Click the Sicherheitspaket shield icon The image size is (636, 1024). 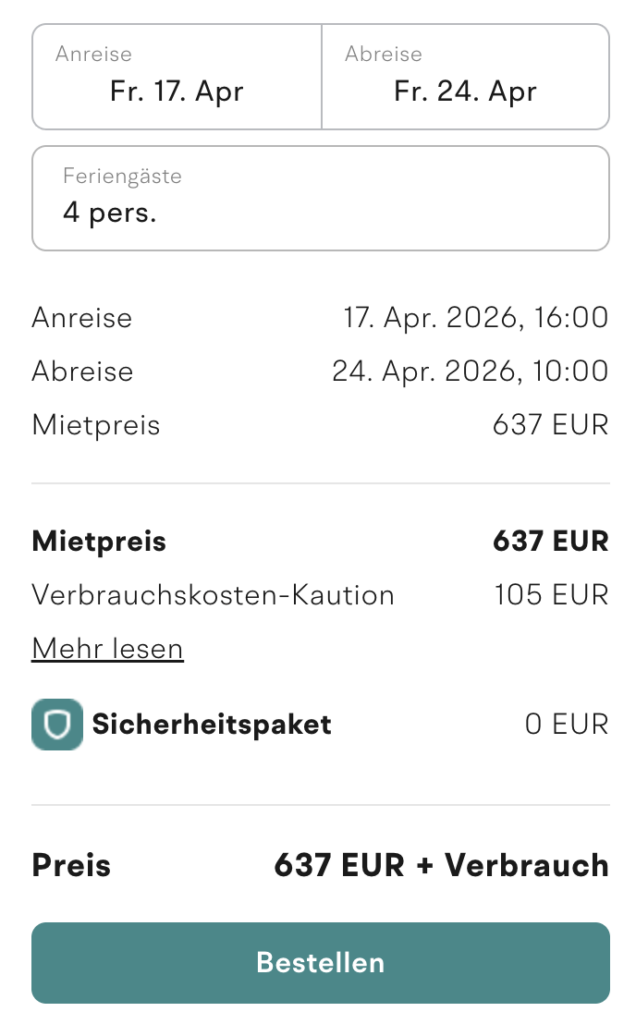57,724
